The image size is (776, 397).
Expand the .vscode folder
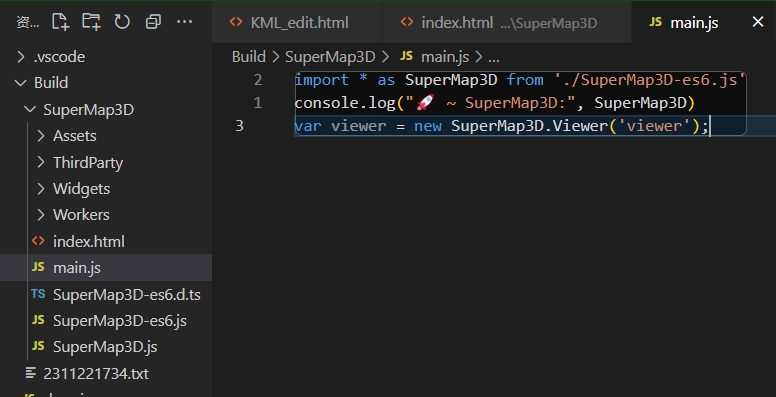tap(106, 57)
